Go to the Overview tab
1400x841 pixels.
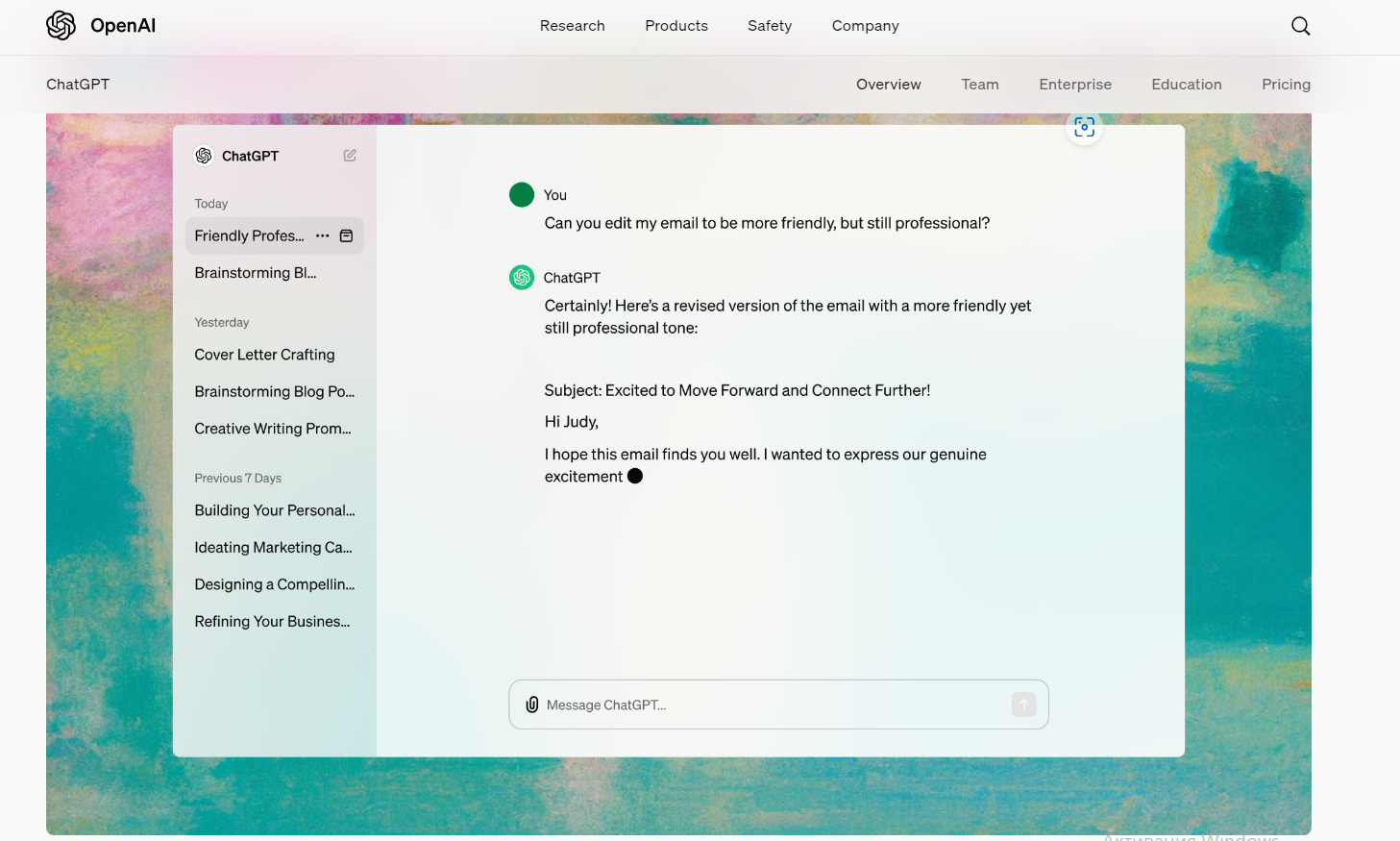point(889,85)
